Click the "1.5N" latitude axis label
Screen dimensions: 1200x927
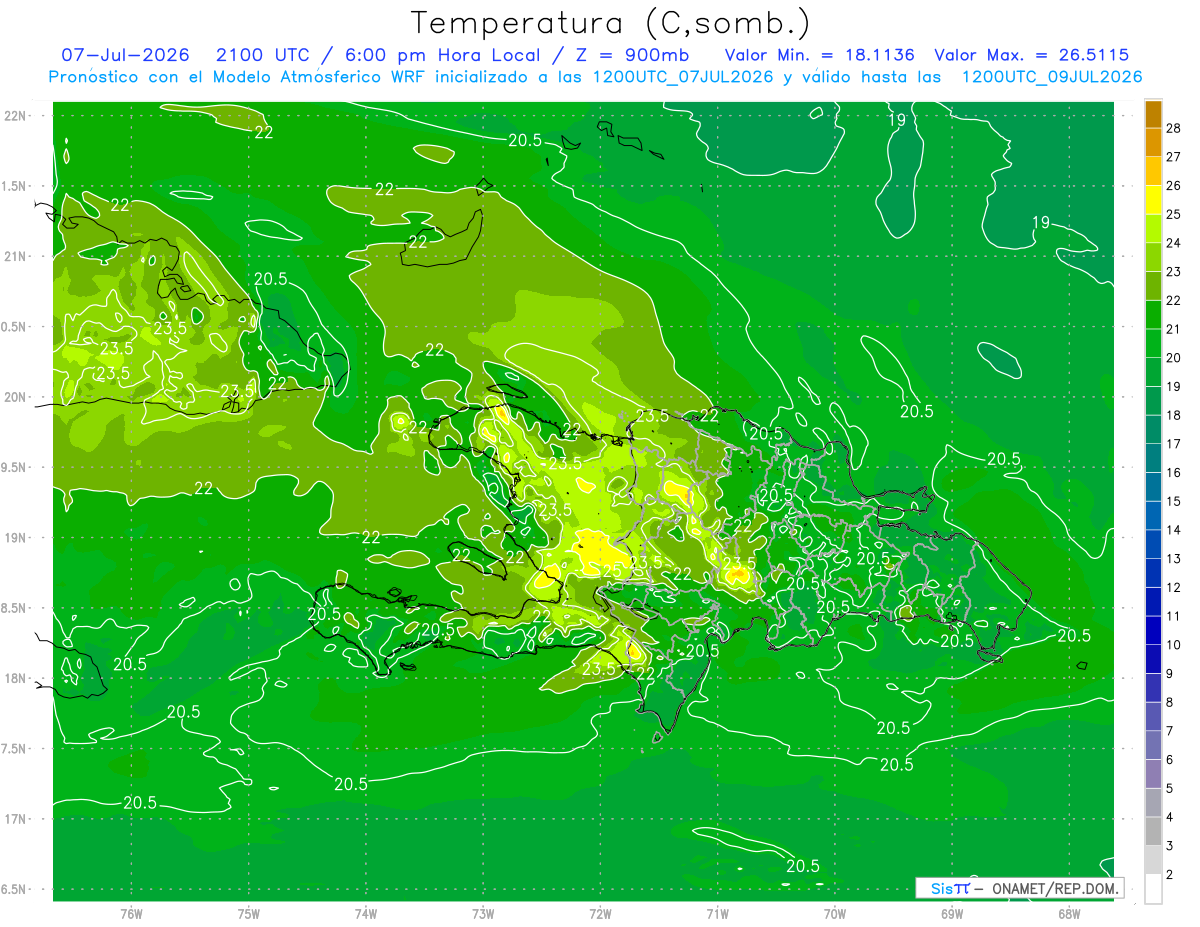[x=15, y=186]
